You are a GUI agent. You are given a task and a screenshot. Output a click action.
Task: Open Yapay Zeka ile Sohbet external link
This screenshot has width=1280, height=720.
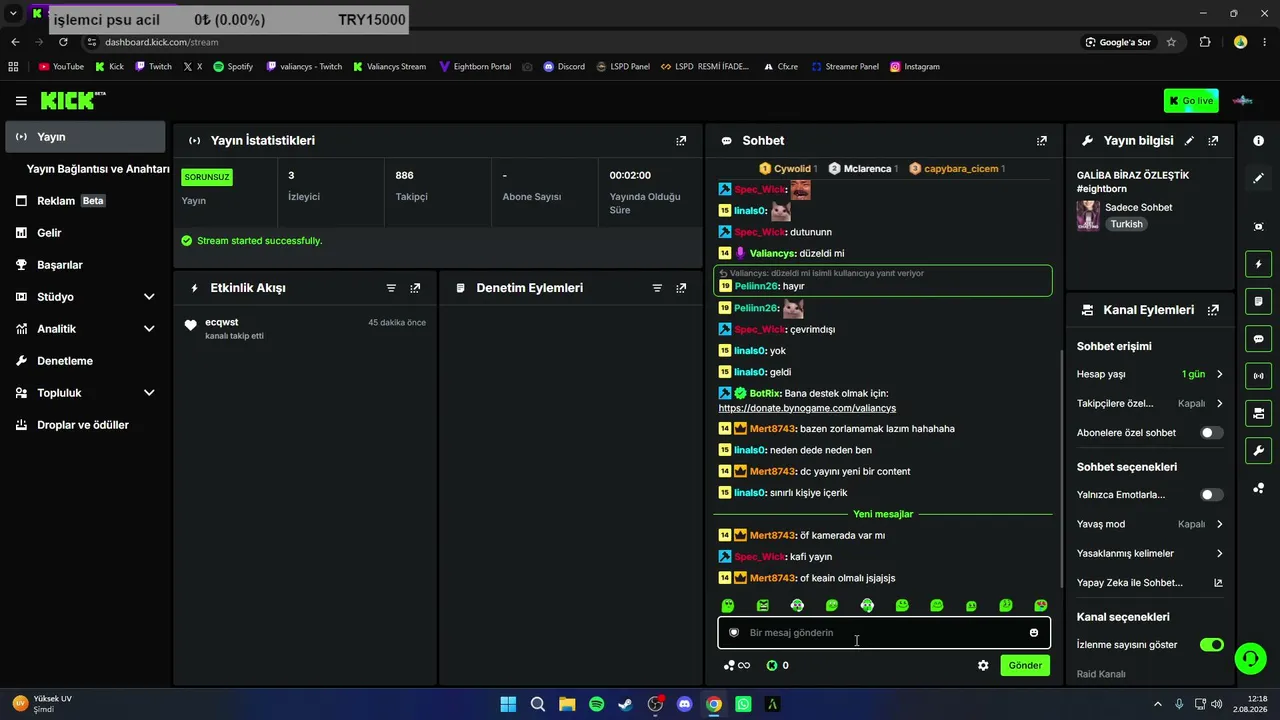point(1218,583)
